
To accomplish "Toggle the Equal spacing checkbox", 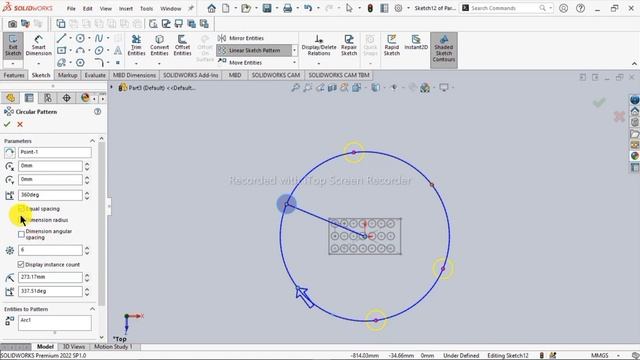I will coord(21,209).
